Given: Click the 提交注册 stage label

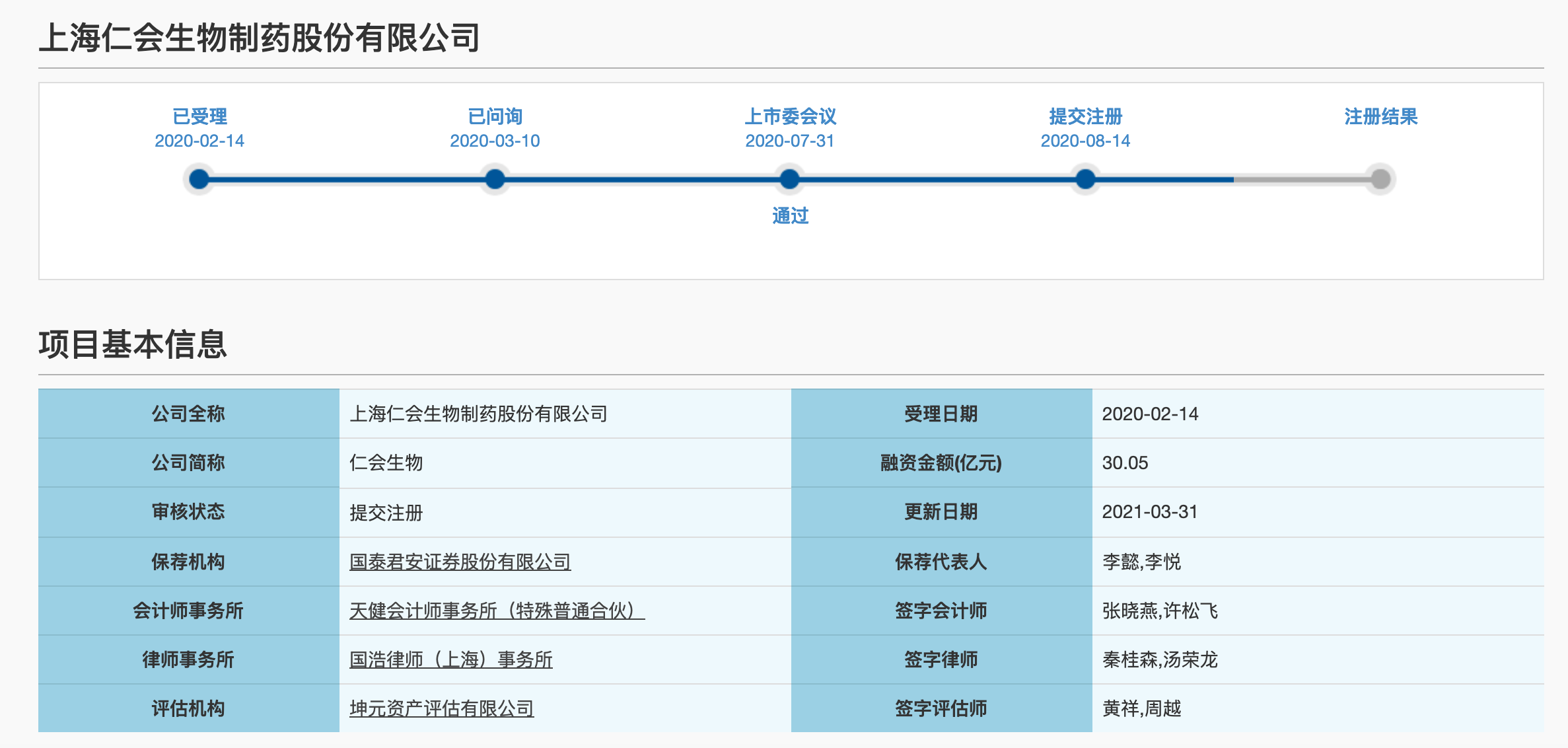Looking at the screenshot, I should pos(1085,116).
